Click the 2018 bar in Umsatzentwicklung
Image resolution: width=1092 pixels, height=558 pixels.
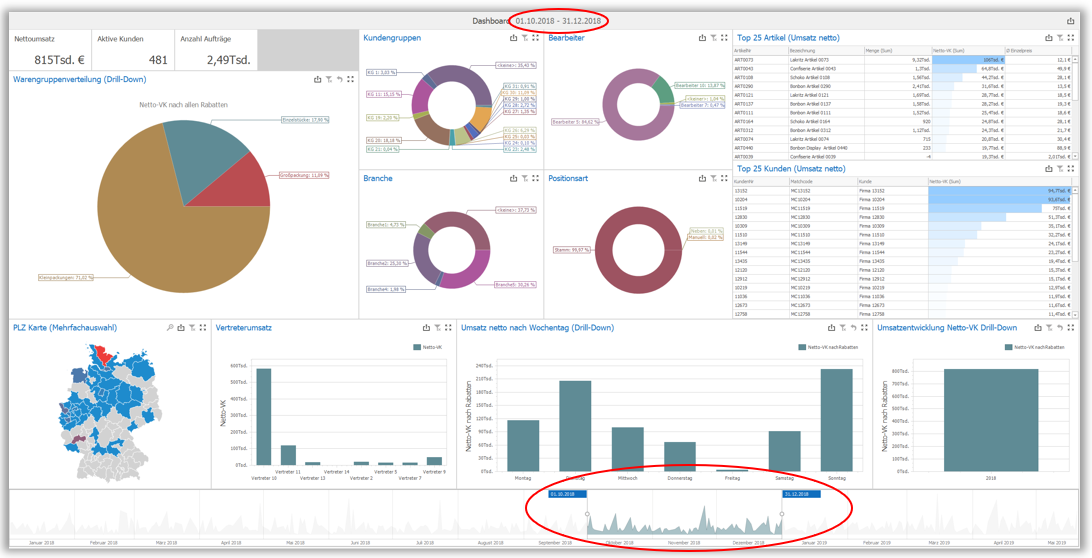(990, 420)
